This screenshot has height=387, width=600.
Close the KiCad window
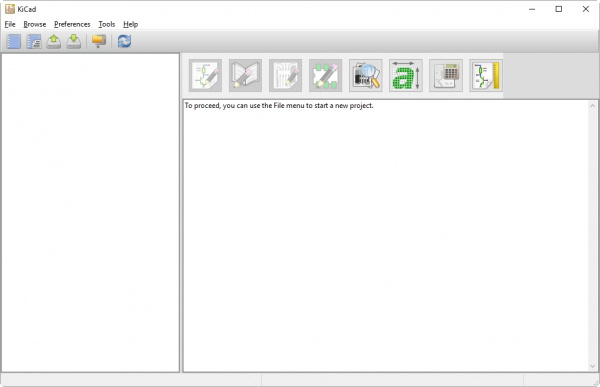[x=585, y=9]
